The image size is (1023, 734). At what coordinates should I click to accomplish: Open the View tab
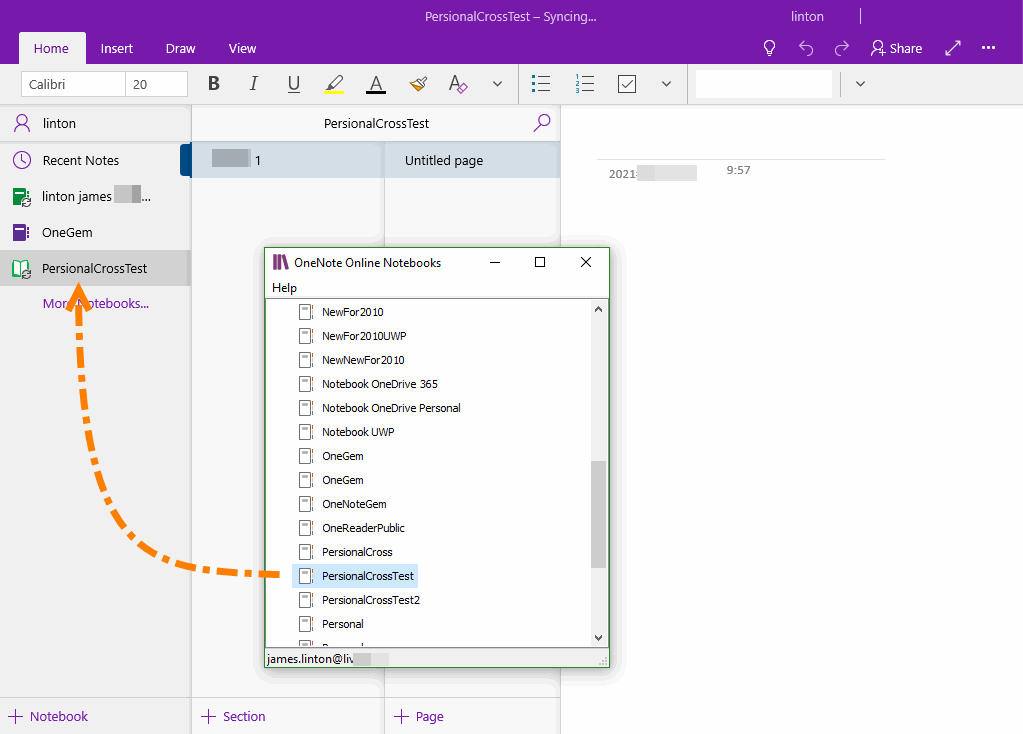click(242, 48)
